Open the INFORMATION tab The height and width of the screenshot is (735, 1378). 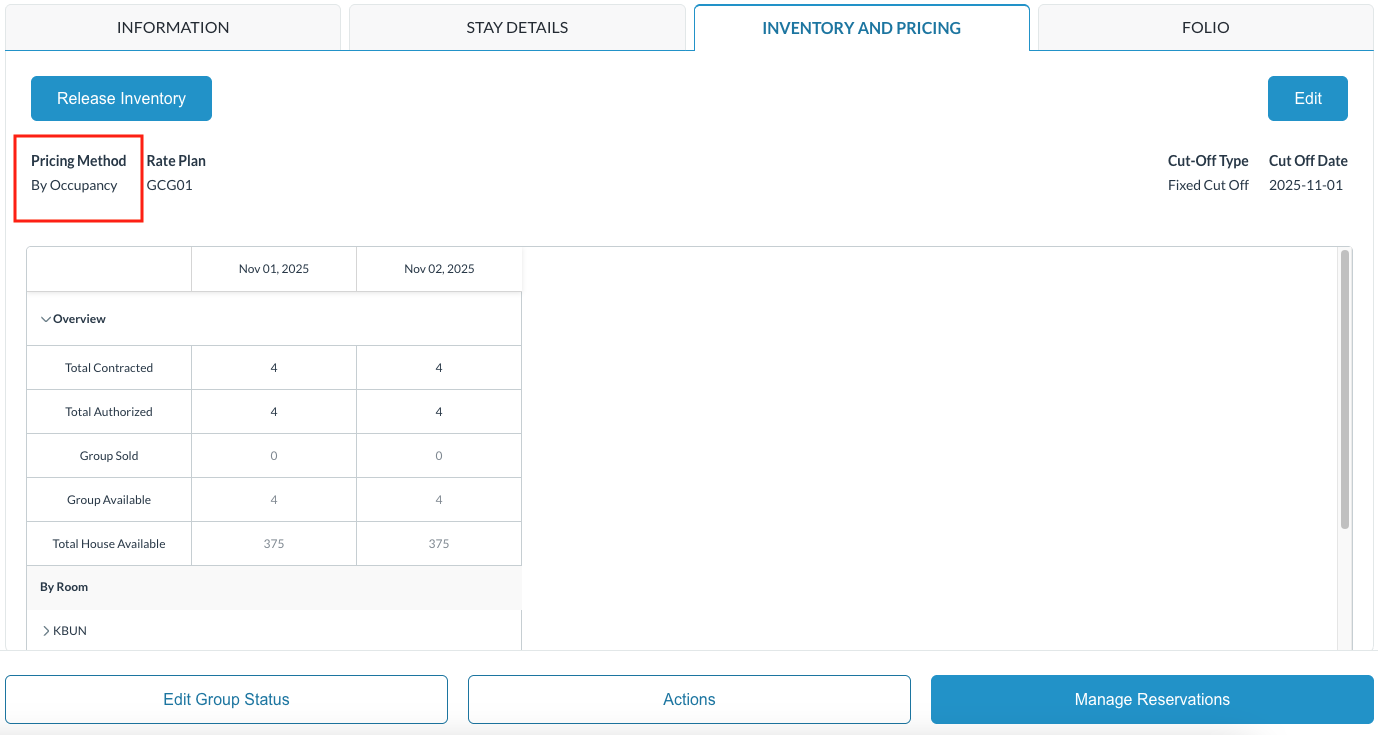(174, 27)
